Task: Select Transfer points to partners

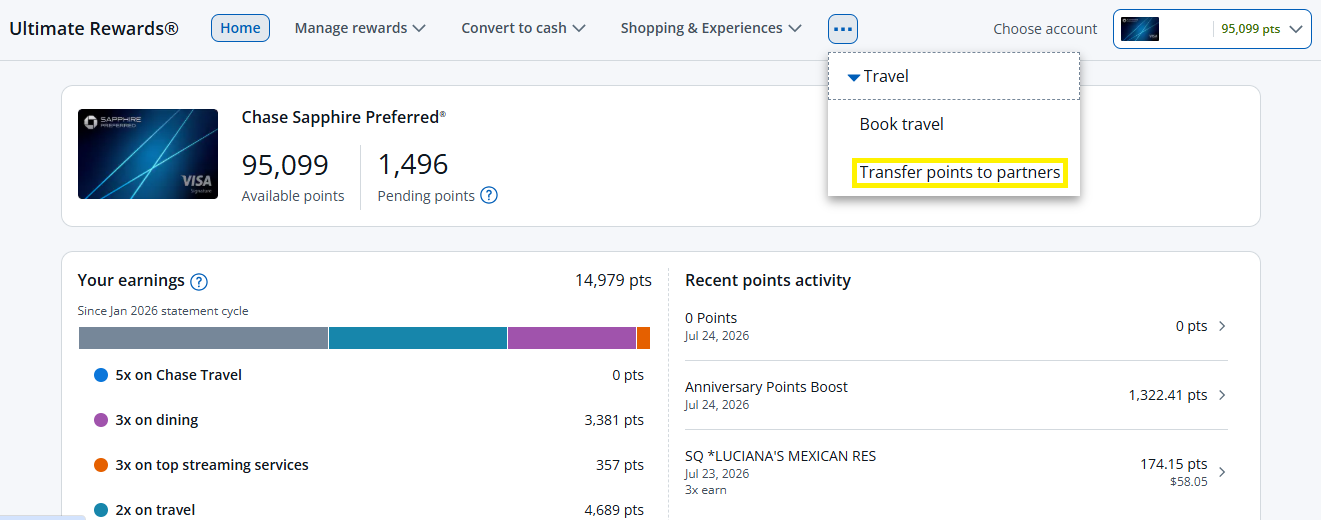Action: pyautogui.click(x=959, y=172)
